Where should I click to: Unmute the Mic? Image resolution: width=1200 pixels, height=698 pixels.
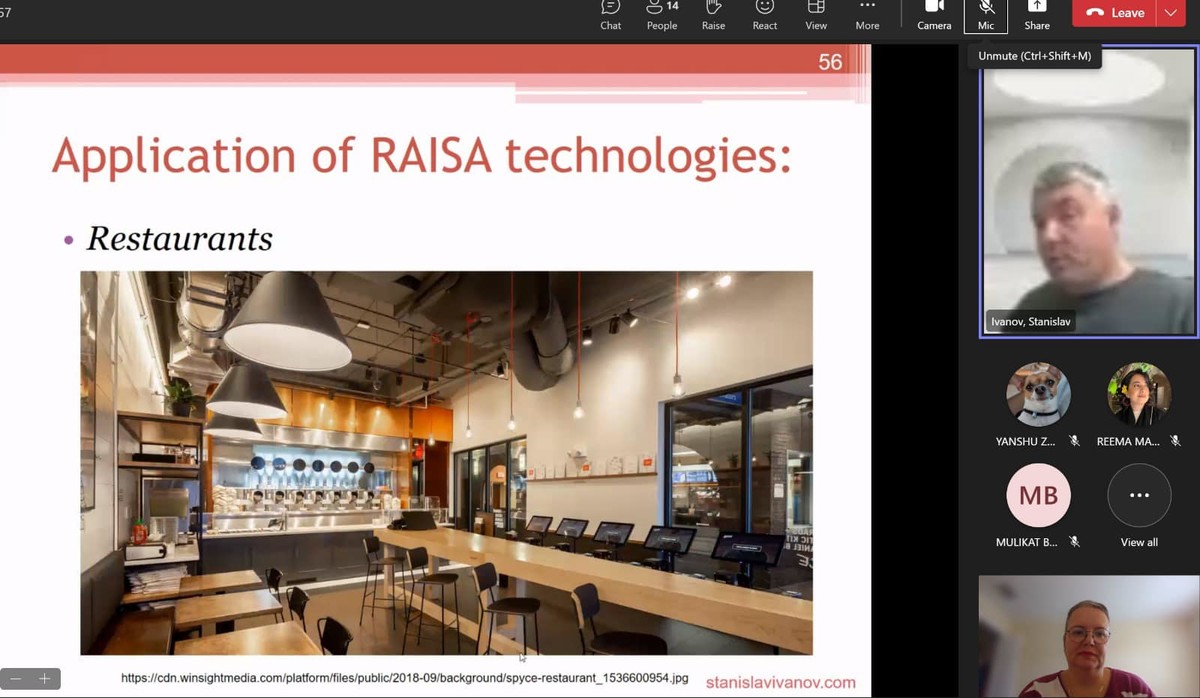click(986, 15)
